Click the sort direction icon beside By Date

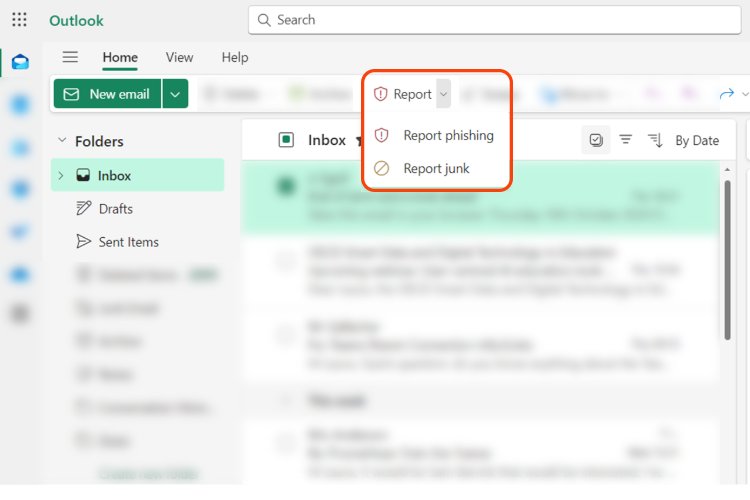(655, 140)
